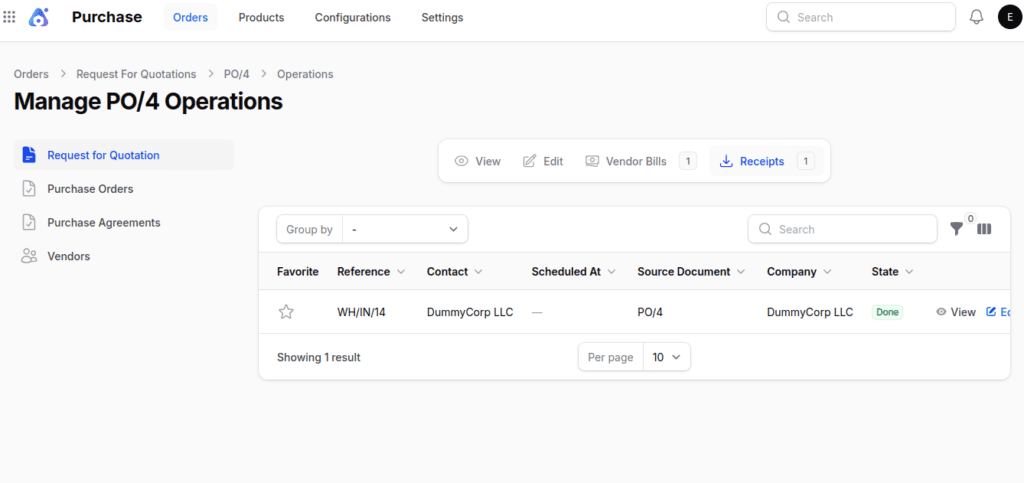Open Purchase Orders in sidebar
Screen dimensions: 1024x483
click(x=124, y=189)
